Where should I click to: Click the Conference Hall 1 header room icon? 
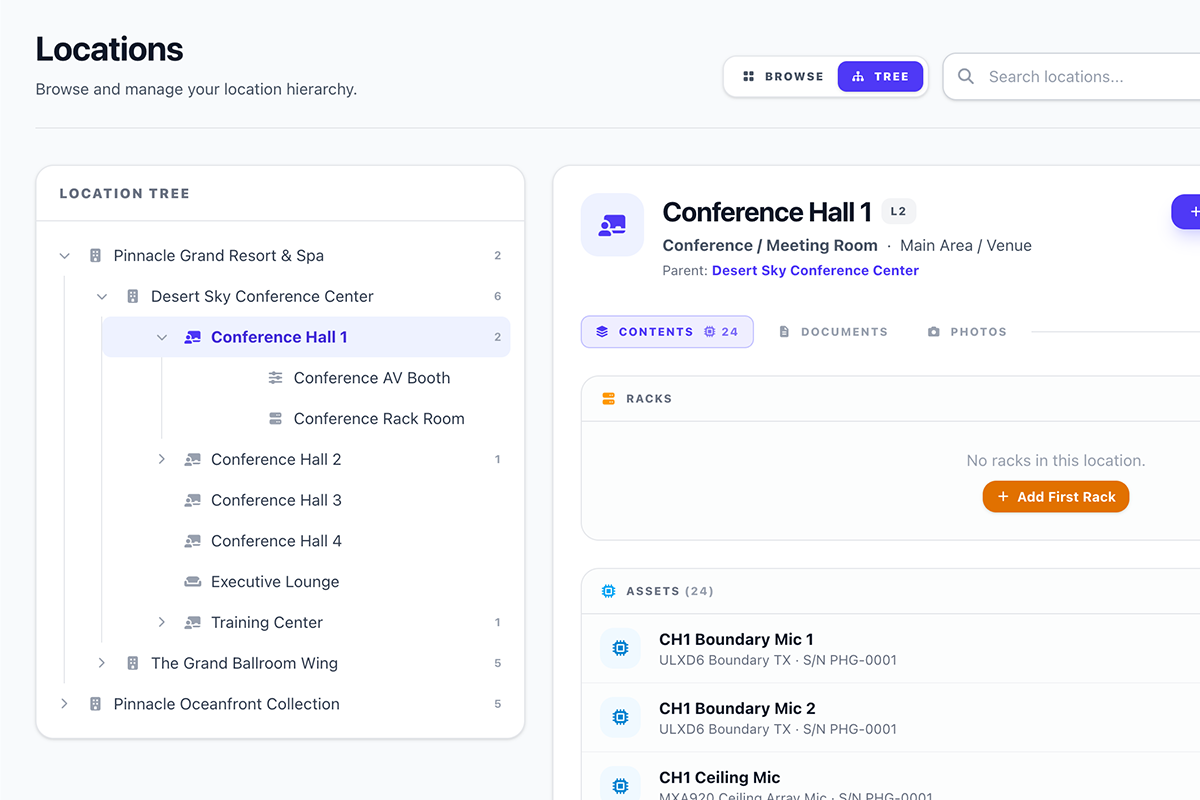coord(612,225)
